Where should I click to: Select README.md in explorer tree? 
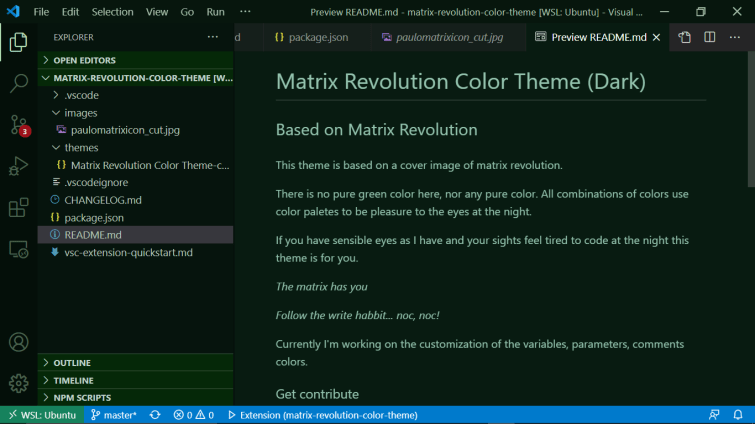point(136,235)
